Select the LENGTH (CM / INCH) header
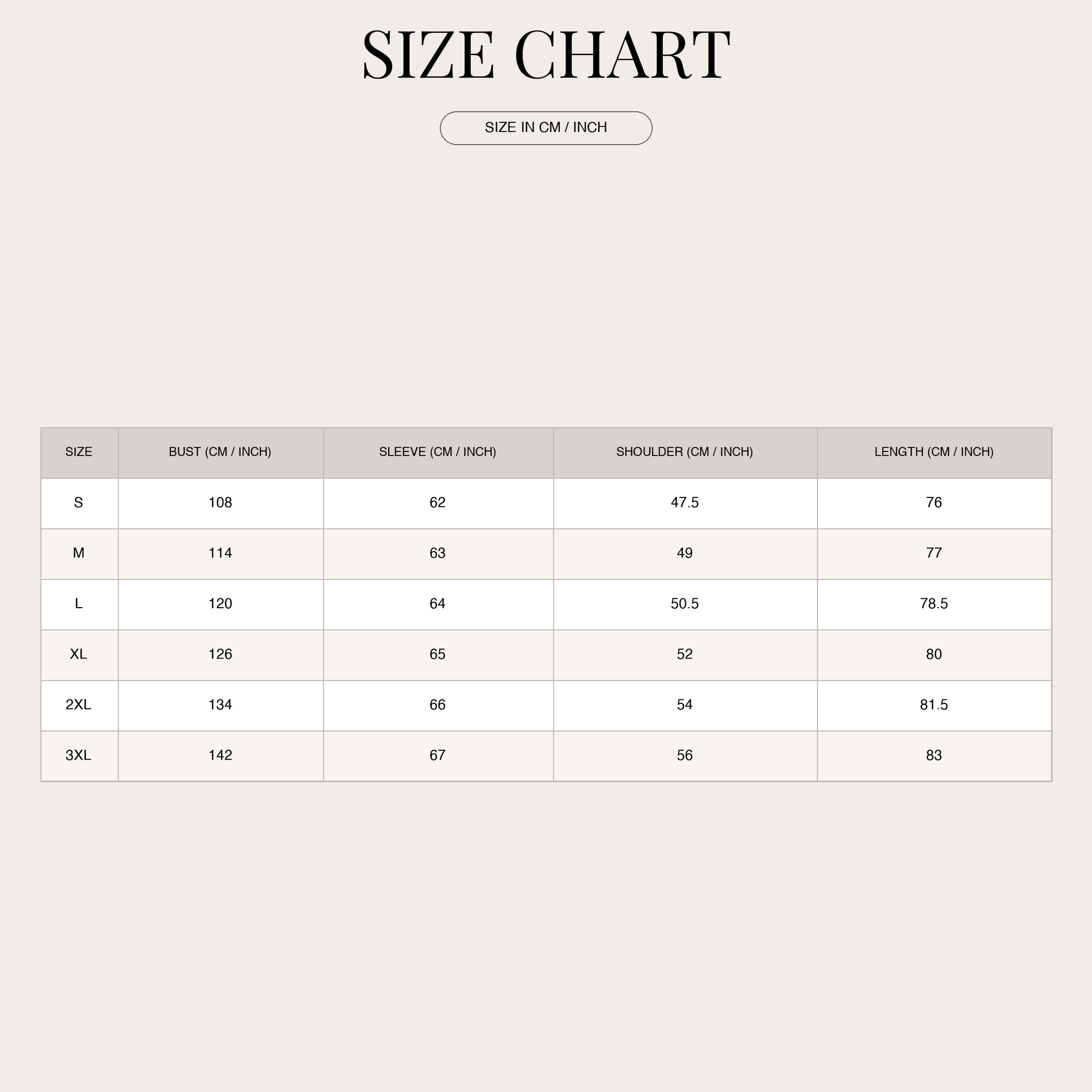1092x1092 pixels. 934,453
